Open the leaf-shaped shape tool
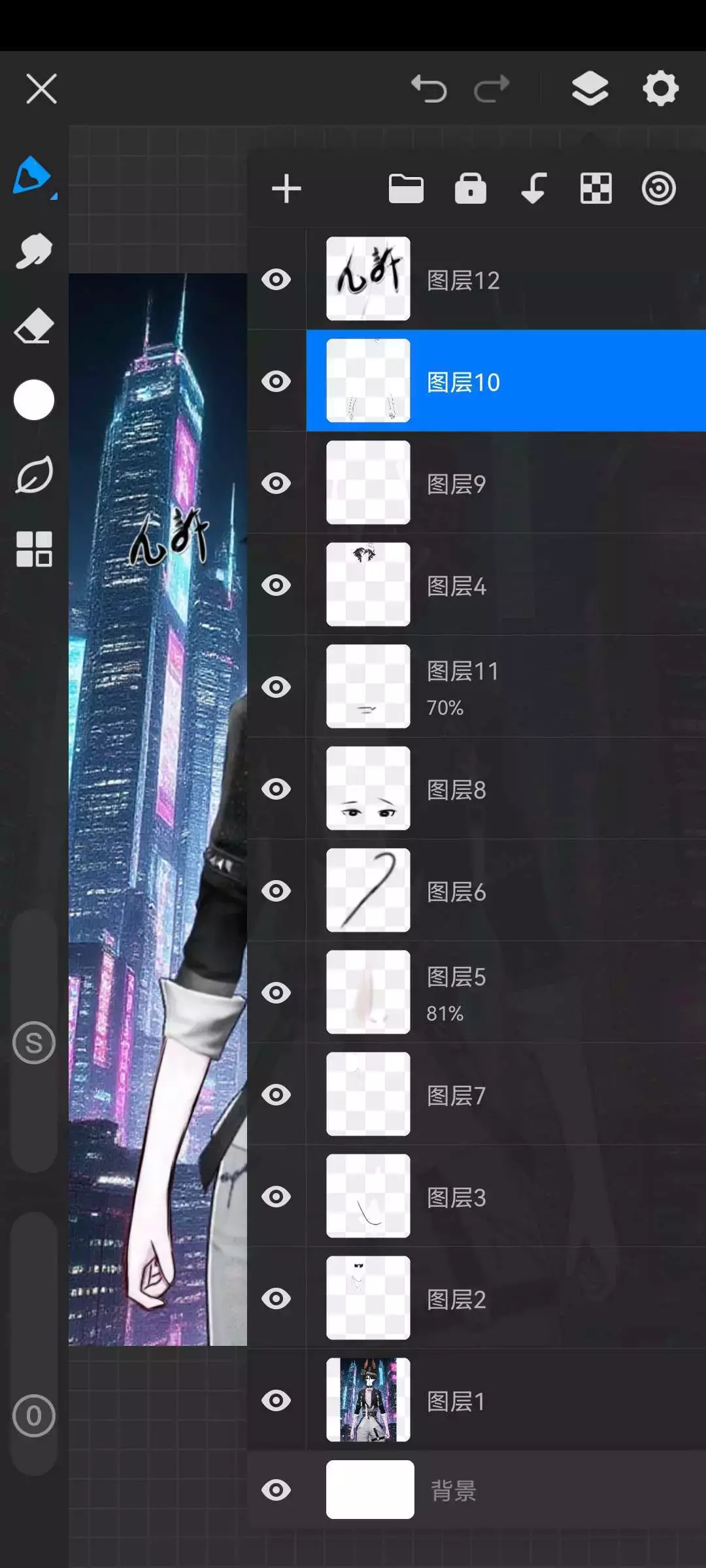 pos(34,475)
